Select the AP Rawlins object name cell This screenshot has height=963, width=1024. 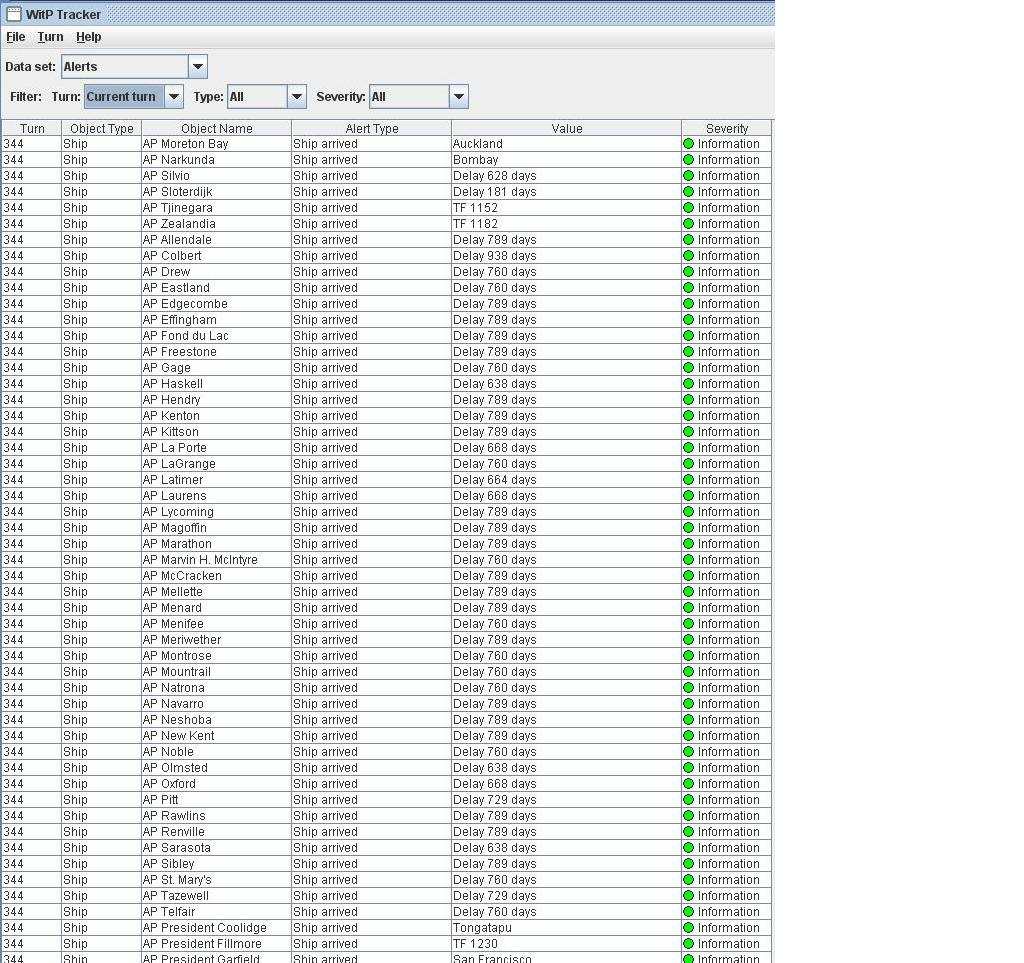pos(216,815)
